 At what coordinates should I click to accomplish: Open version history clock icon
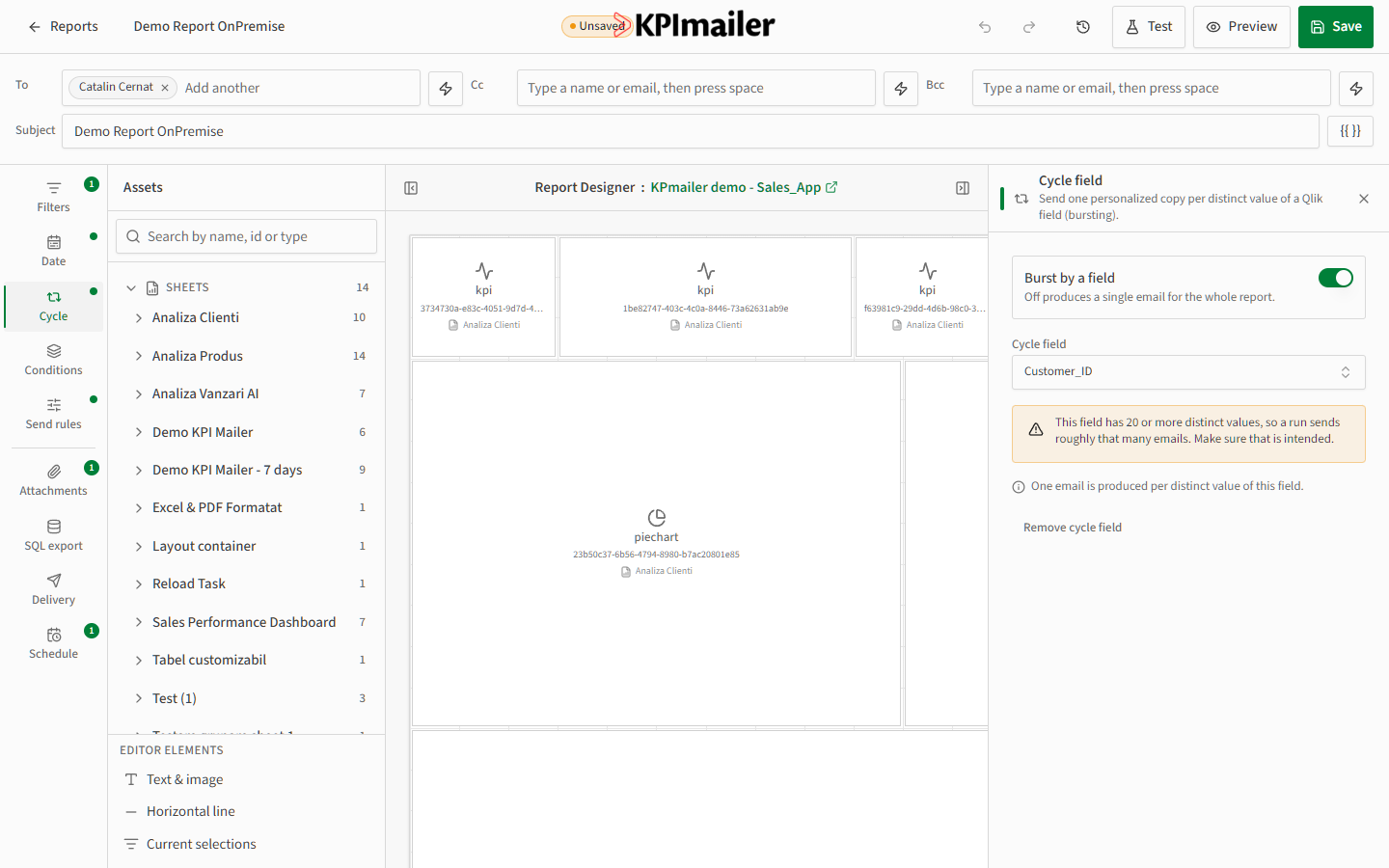(x=1083, y=27)
